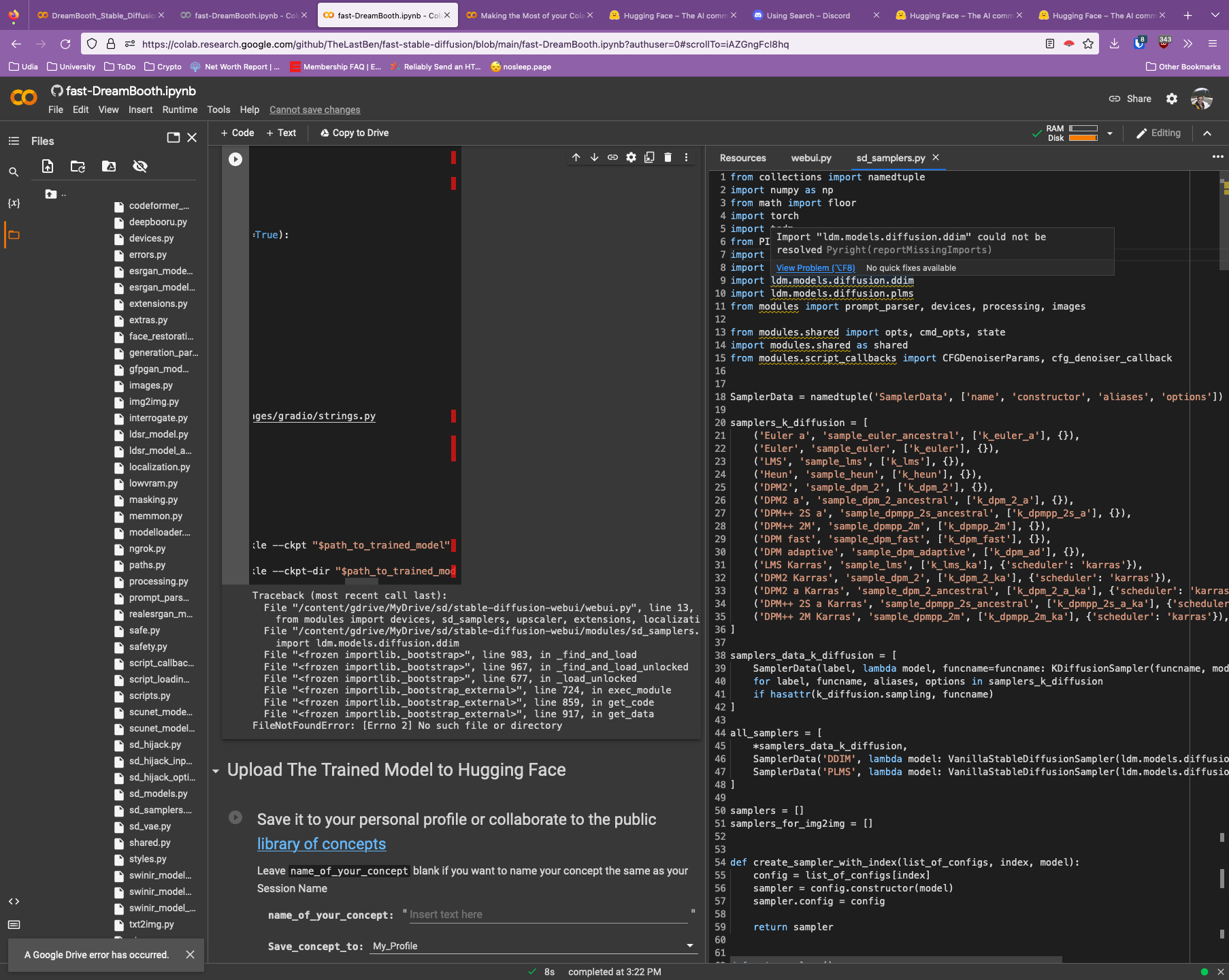The width and height of the screenshot is (1229, 980).
Task: Toggle the Show hidden files eye icon
Action: 140,166
